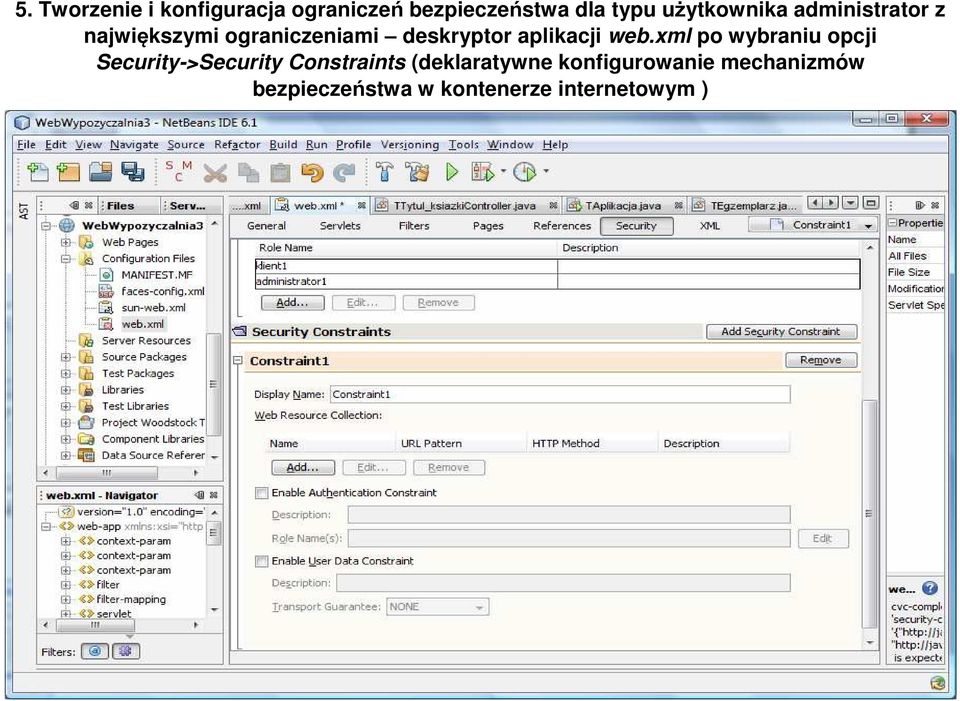This screenshot has height=701, width=960.
Task: Click the Debug Main Project icon
Action: coord(482,172)
